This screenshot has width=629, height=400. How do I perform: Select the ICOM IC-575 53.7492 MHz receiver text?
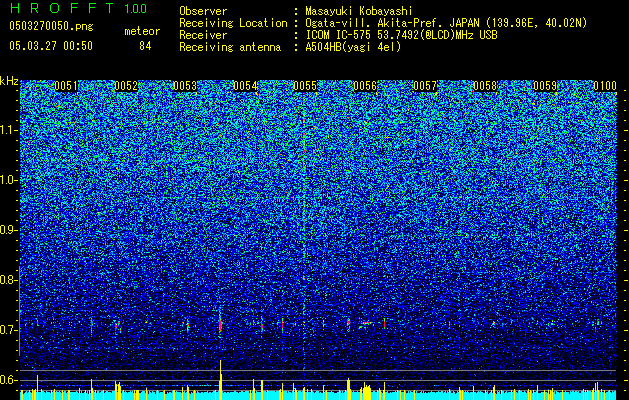[401, 35]
